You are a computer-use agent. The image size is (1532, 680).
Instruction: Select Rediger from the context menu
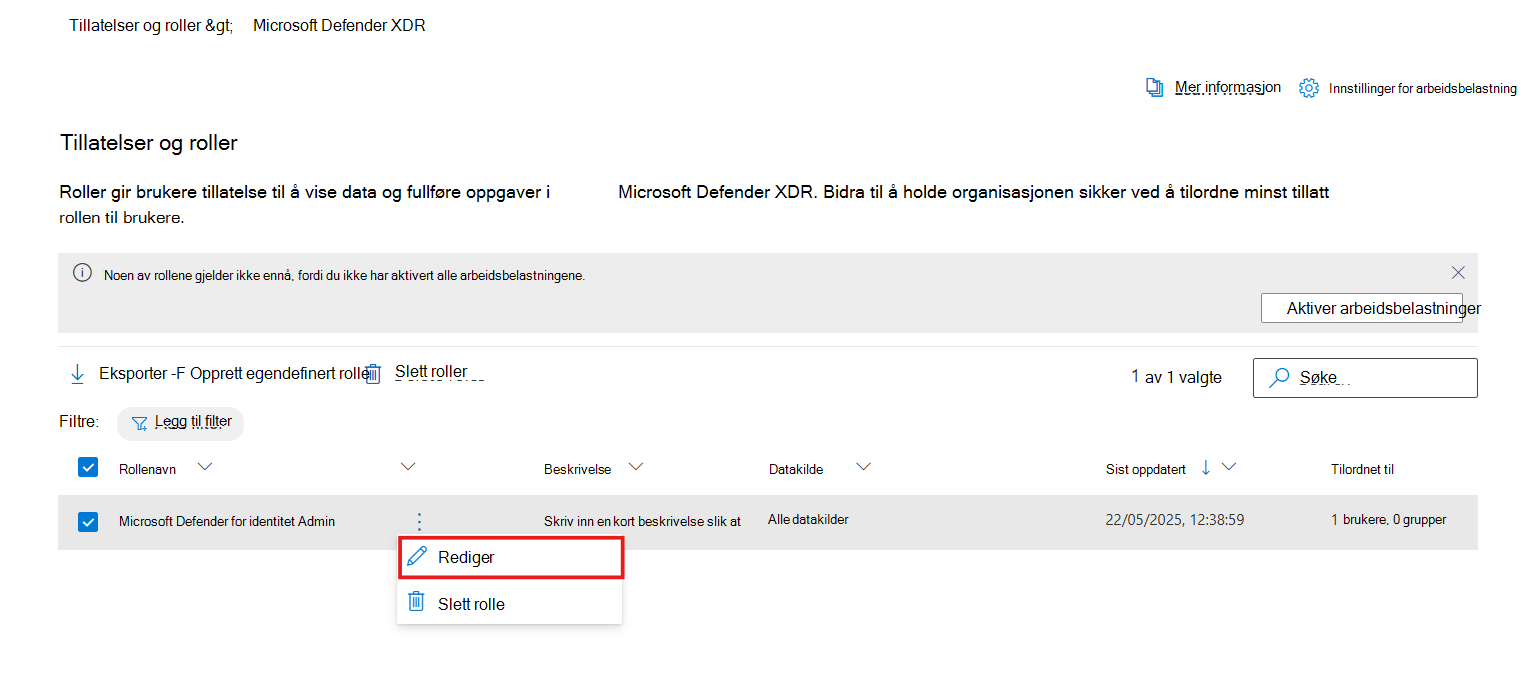[x=511, y=557]
